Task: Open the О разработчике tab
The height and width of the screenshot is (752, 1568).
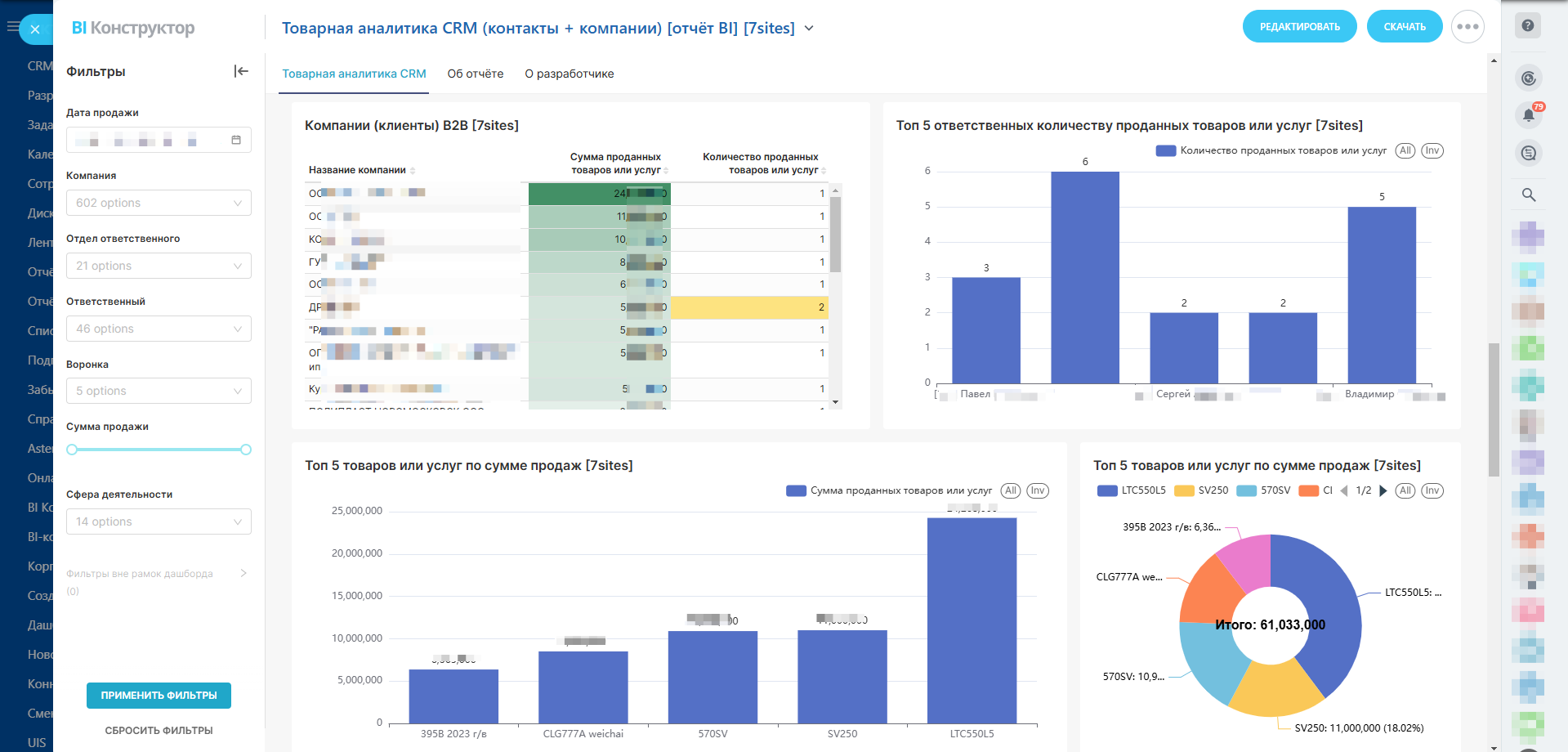Action: pyautogui.click(x=569, y=74)
